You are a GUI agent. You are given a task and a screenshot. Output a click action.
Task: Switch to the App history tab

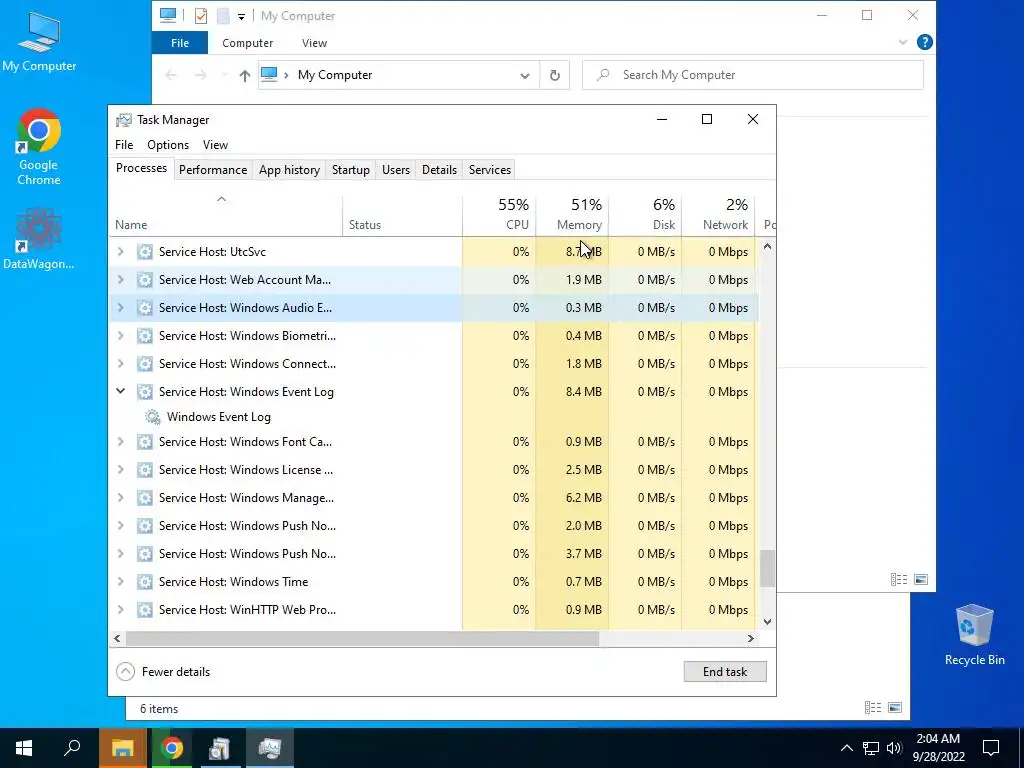coord(289,170)
